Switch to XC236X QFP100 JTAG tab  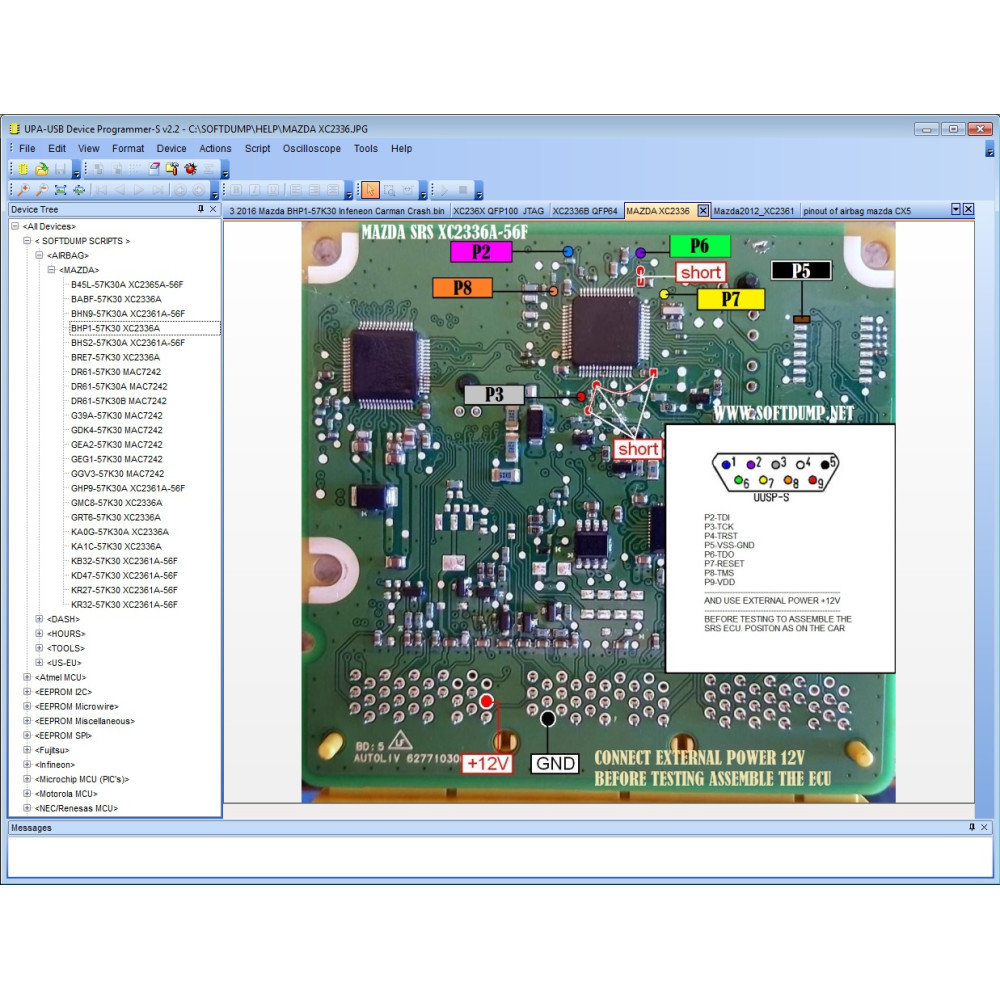pos(499,211)
